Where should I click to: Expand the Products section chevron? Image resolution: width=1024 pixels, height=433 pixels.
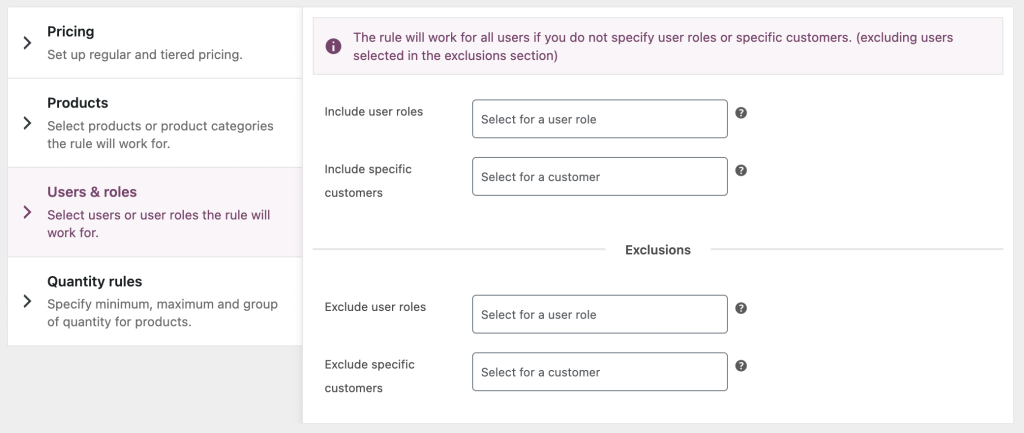[27, 123]
